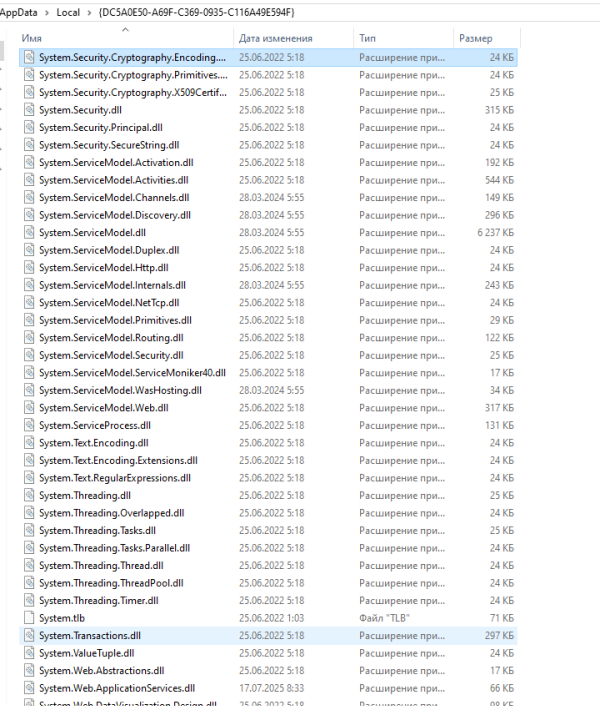Viewport: 600px width, 710px height.
Task: Select System.Threading.Overlapped.dll file name
Action: coord(111,513)
